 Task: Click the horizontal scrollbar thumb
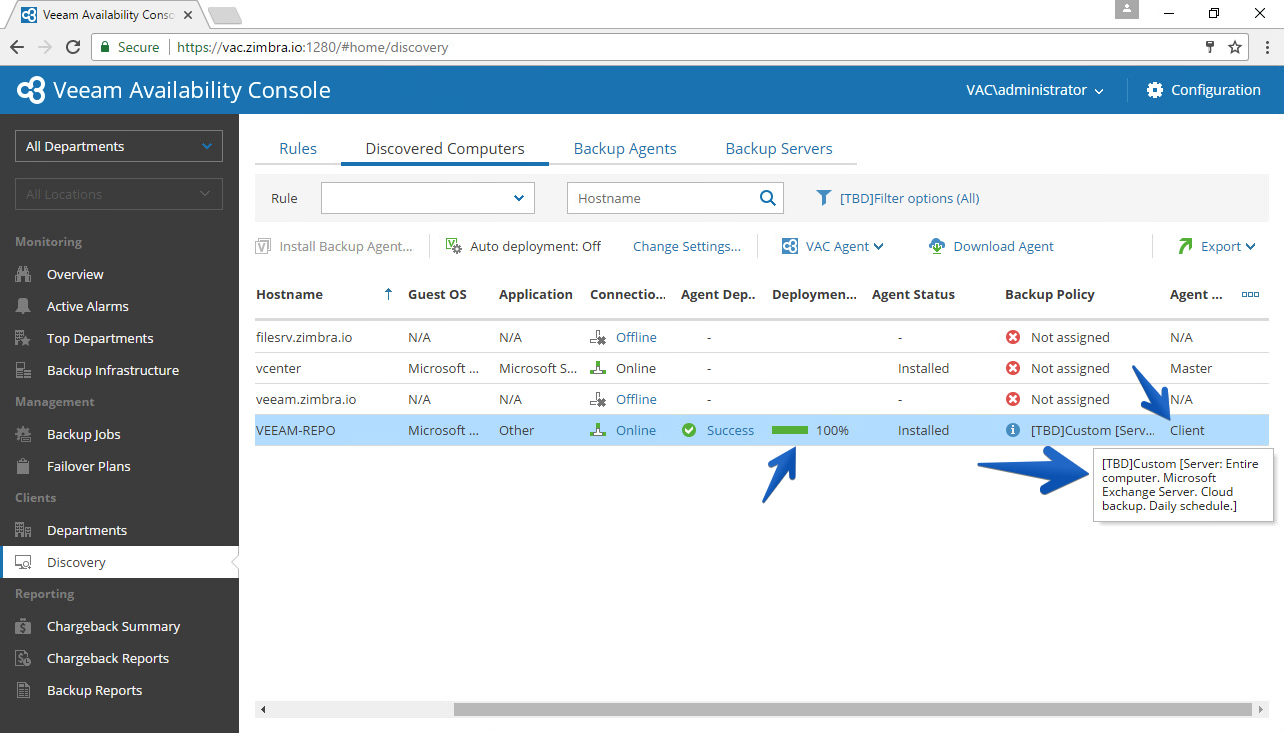click(853, 709)
